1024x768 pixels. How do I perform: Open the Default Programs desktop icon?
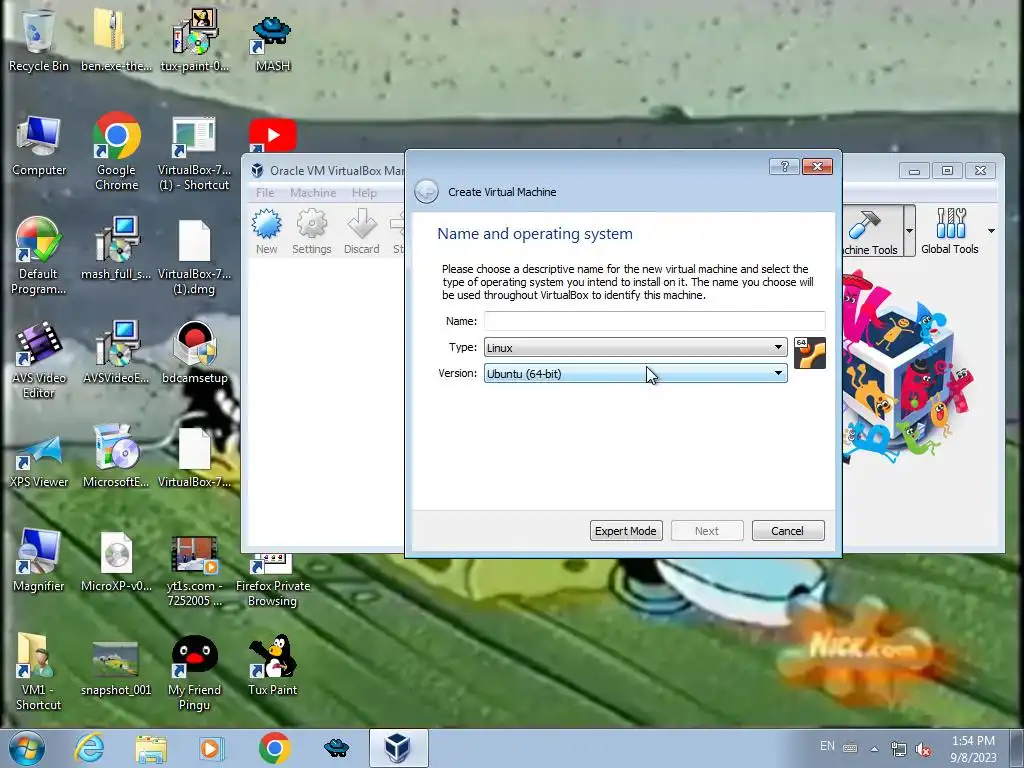38,255
